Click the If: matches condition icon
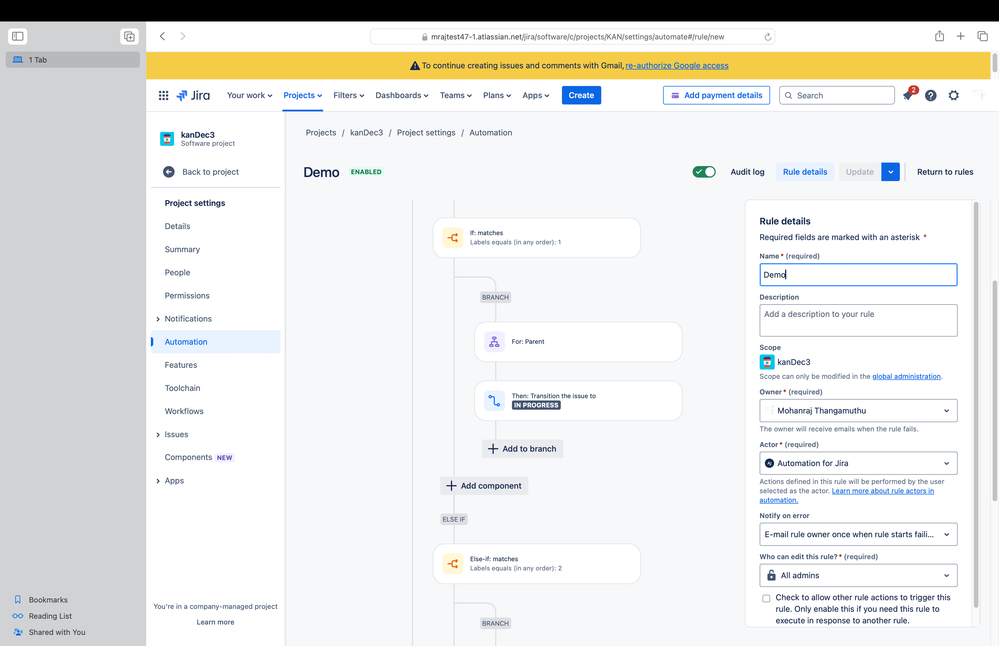Screen dimensions: 999x646 [453, 238]
